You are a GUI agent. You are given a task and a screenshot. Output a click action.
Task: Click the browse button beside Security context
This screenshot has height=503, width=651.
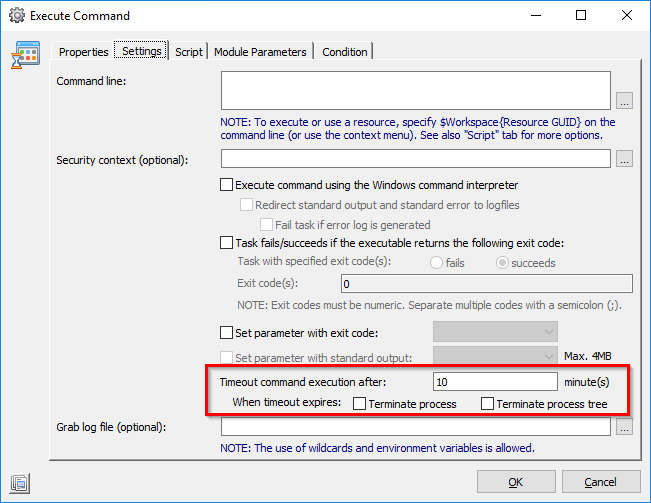coord(624,159)
